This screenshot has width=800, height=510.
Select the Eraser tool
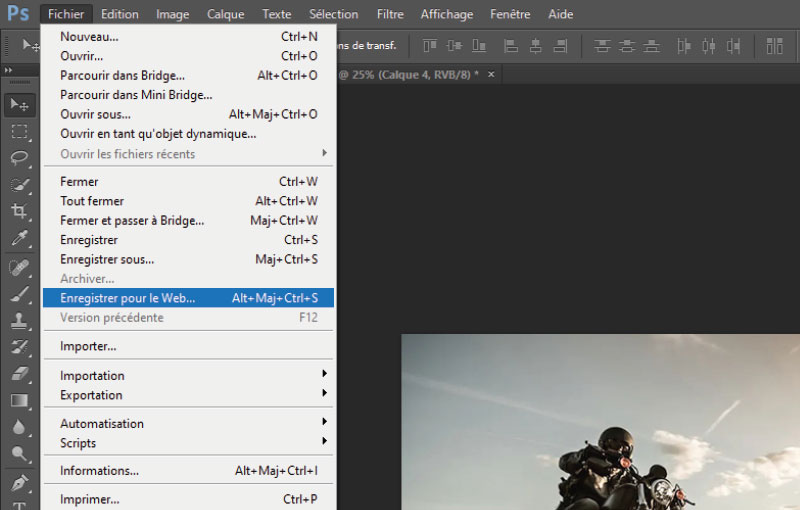pos(19,374)
